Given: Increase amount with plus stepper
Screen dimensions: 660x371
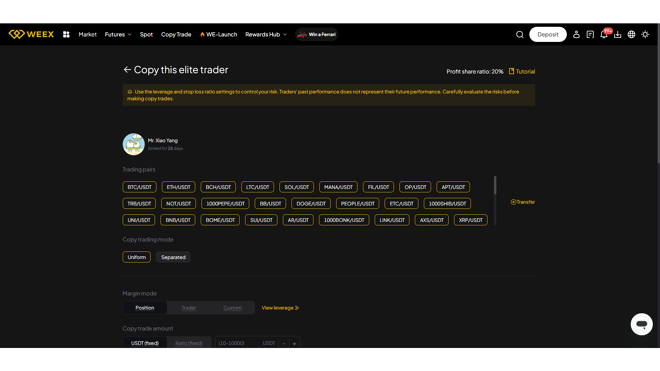Looking at the screenshot, I should pos(294,343).
